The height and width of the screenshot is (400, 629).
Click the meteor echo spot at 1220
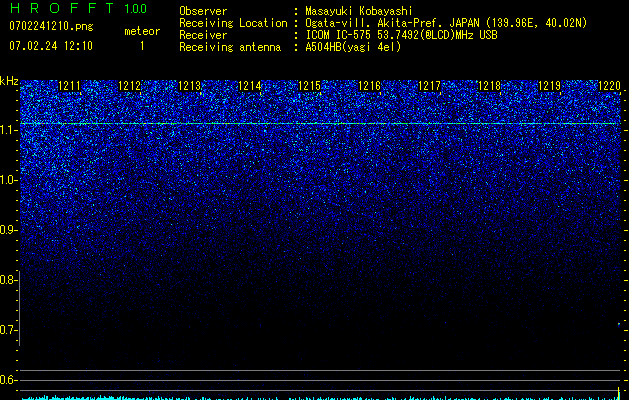pyautogui.click(x=619, y=324)
